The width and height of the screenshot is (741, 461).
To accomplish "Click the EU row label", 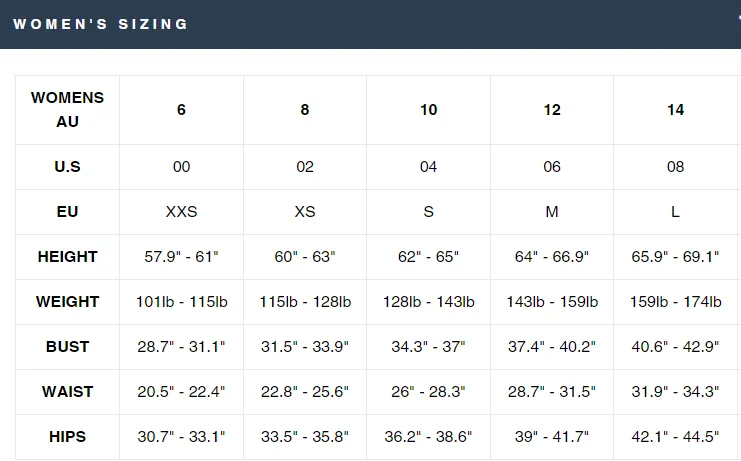I will 68,212.
